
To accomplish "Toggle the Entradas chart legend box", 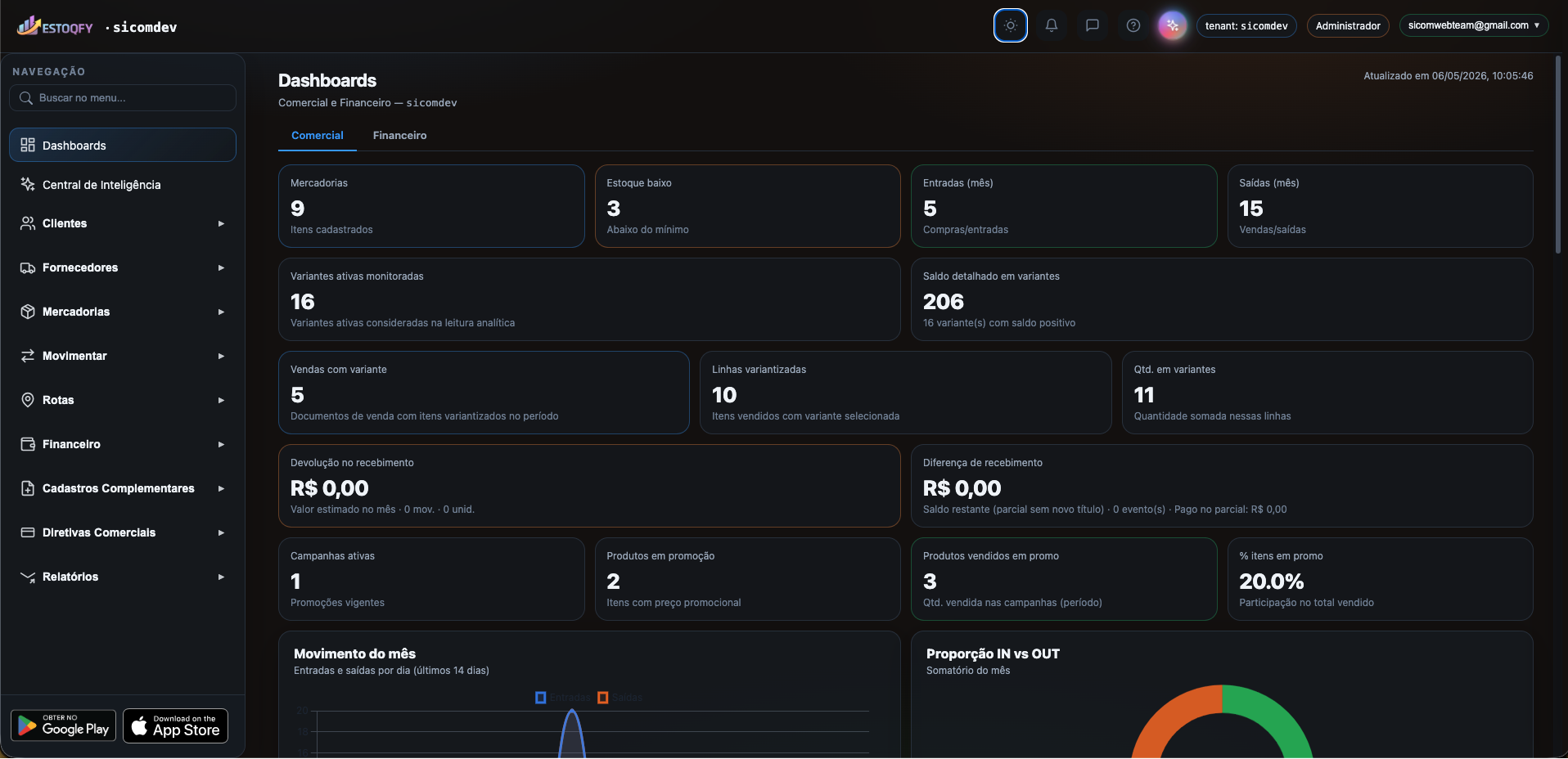I will 541,698.
